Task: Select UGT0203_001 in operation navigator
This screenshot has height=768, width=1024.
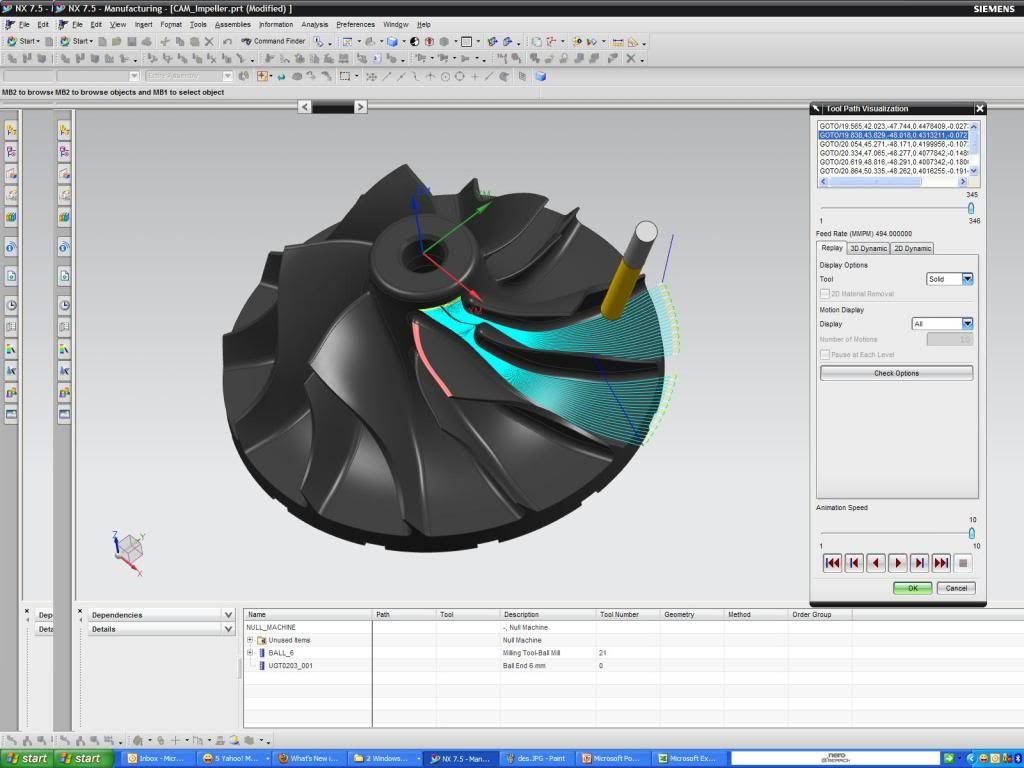Action: coord(290,665)
